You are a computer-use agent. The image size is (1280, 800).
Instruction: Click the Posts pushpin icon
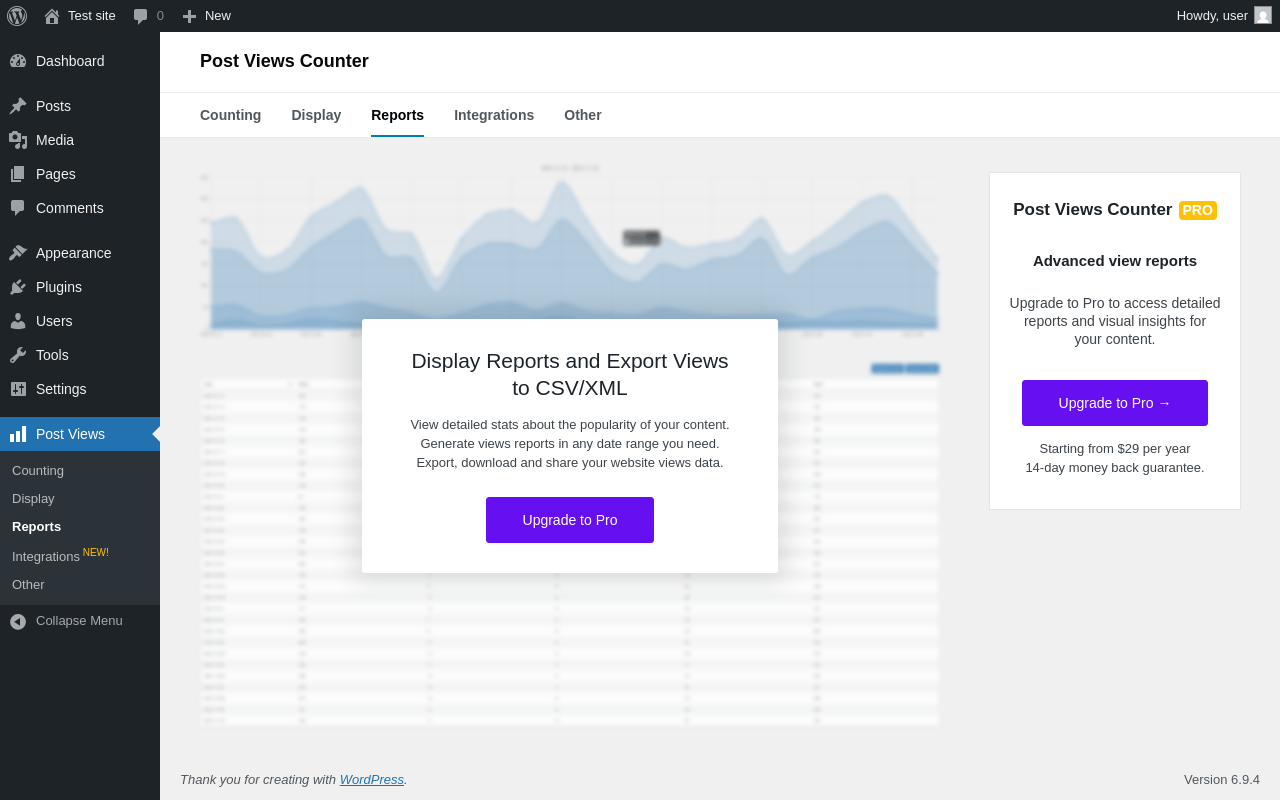coord(18,106)
